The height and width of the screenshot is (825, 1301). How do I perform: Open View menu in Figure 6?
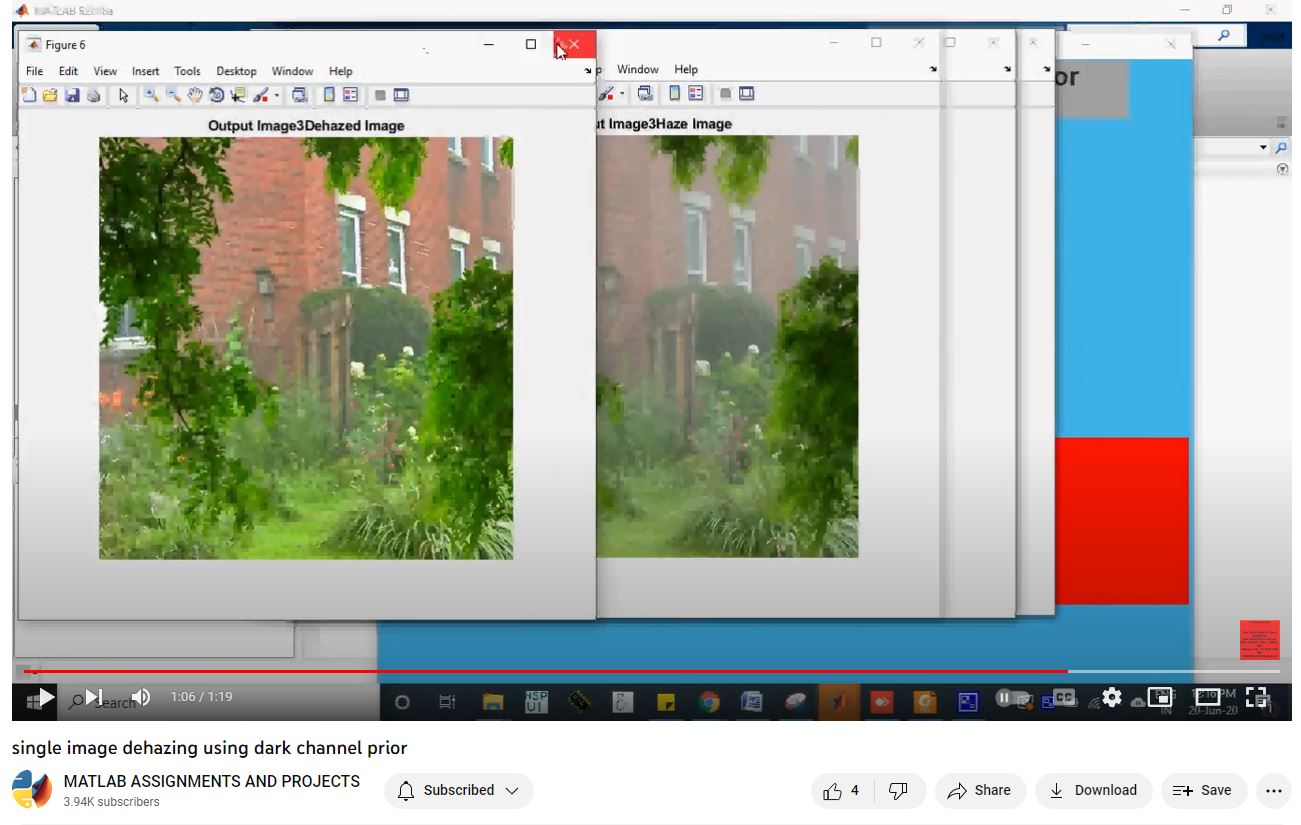105,71
